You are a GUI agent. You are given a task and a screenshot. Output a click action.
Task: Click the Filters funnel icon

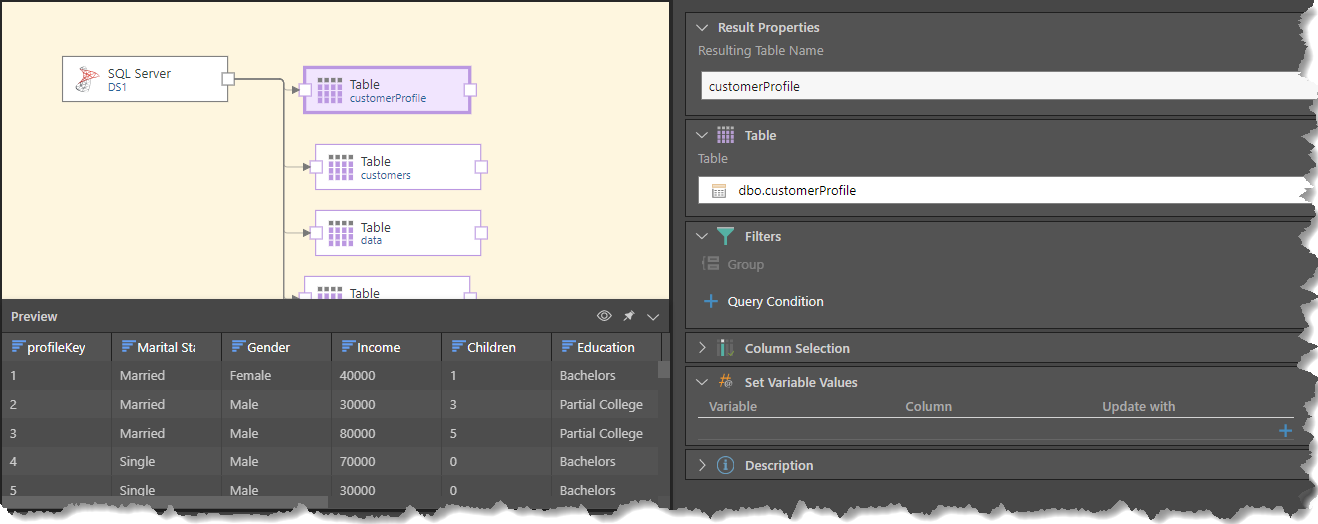726,237
